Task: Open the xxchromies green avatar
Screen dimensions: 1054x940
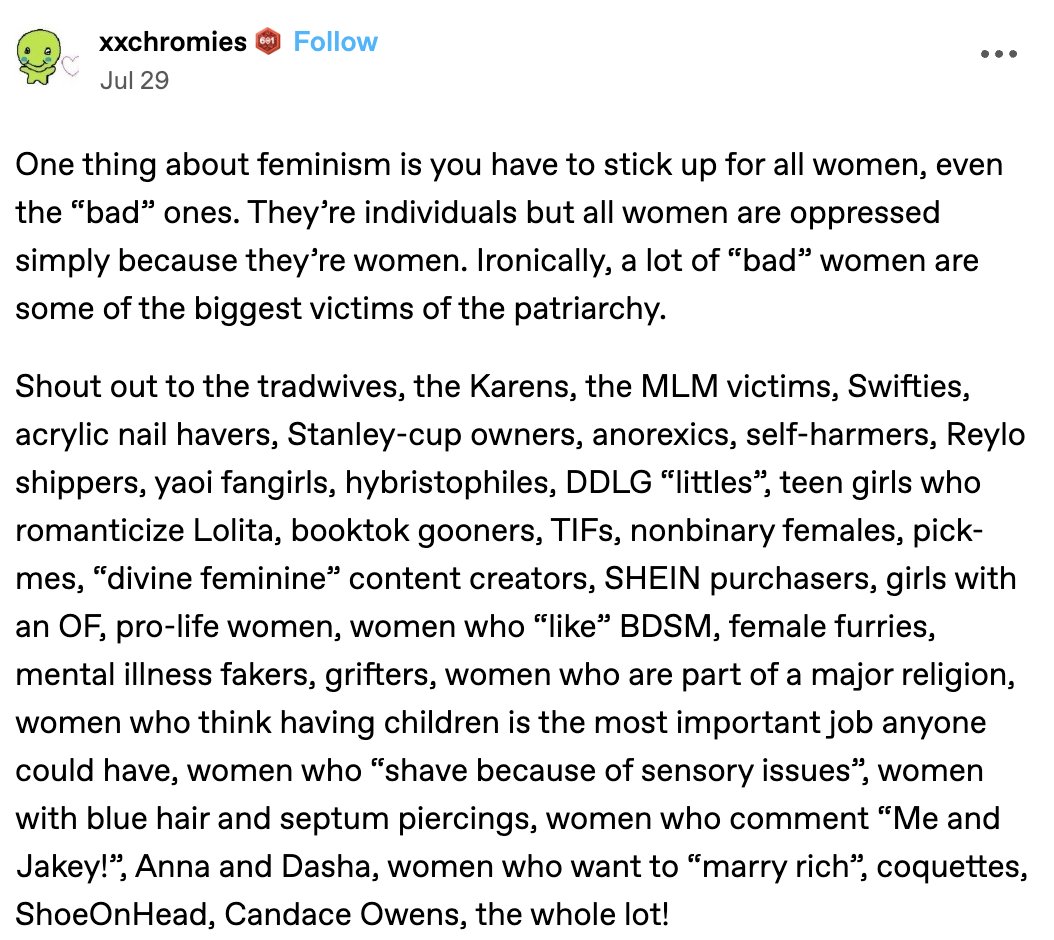Action: tap(40, 56)
